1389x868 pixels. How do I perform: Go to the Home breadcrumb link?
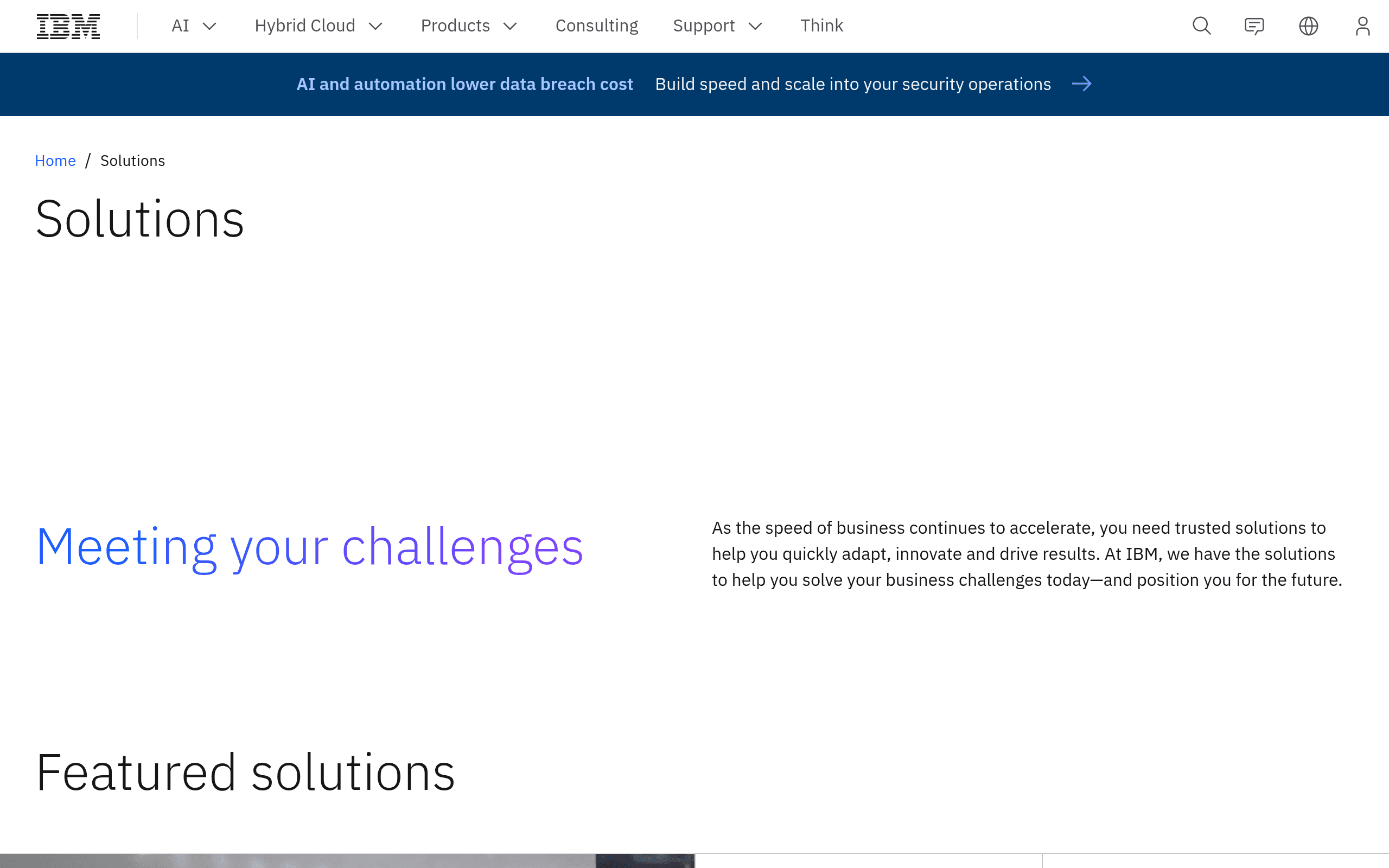pyautogui.click(x=55, y=161)
